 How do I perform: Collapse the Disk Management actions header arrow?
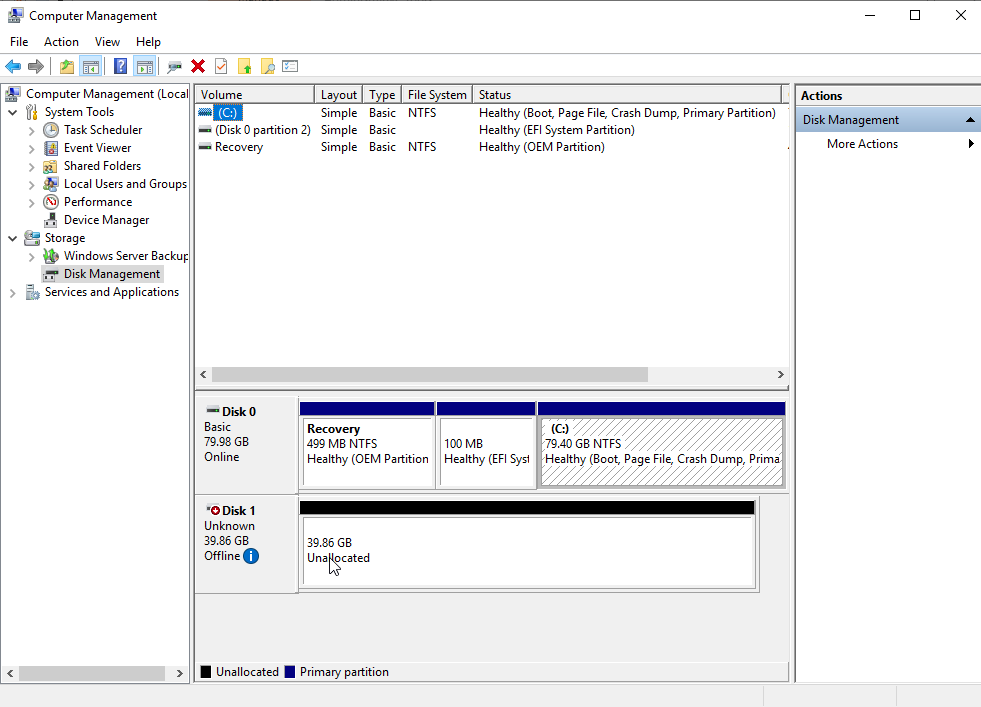coord(970,120)
